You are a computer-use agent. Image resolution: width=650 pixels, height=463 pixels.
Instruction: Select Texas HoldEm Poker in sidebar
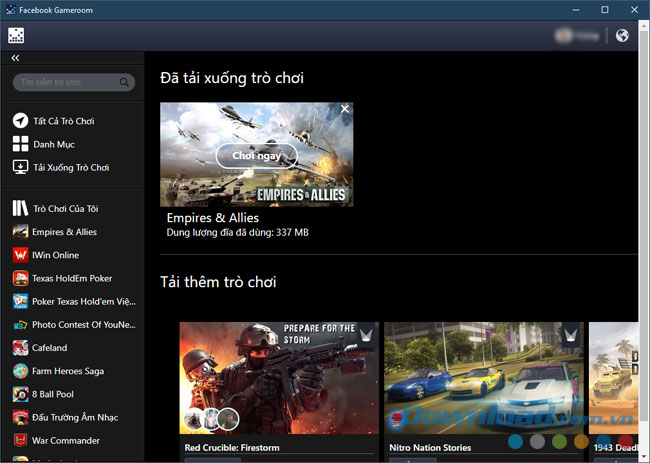[x=71, y=278]
